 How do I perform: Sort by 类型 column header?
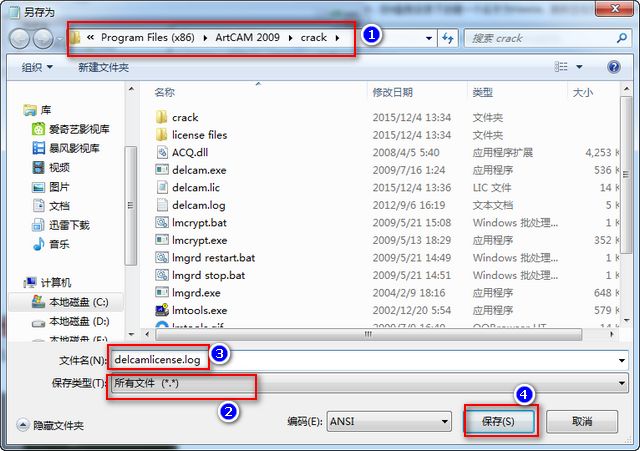click(x=482, y=92)
